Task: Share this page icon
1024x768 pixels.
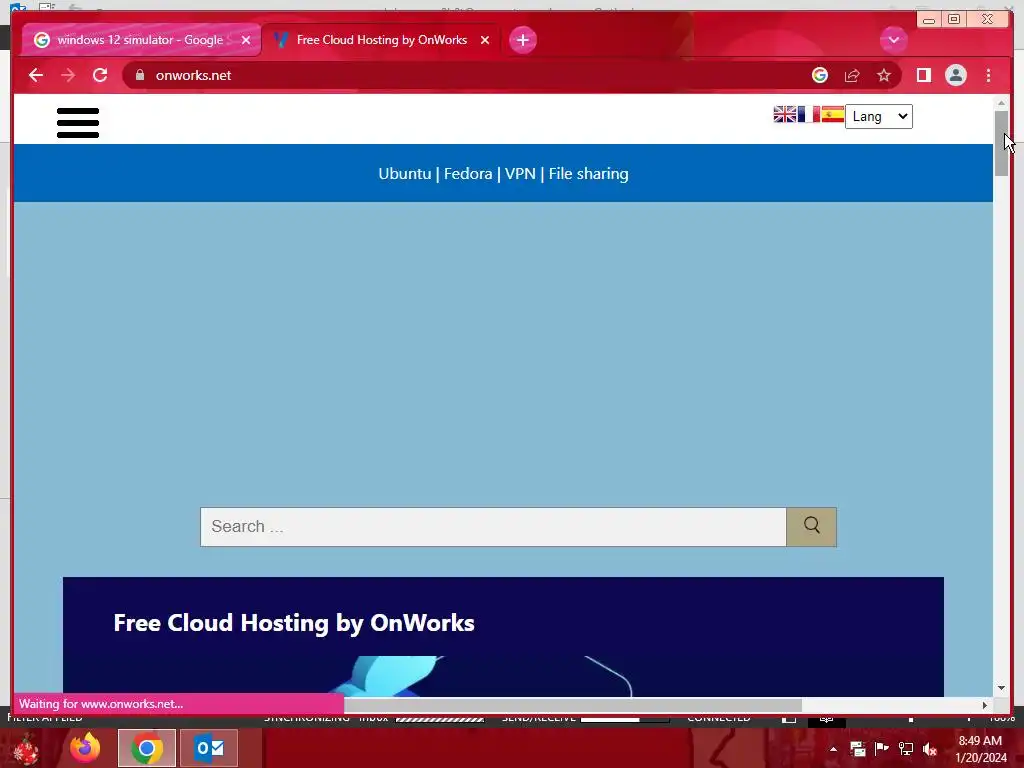Action: (852, 75)
